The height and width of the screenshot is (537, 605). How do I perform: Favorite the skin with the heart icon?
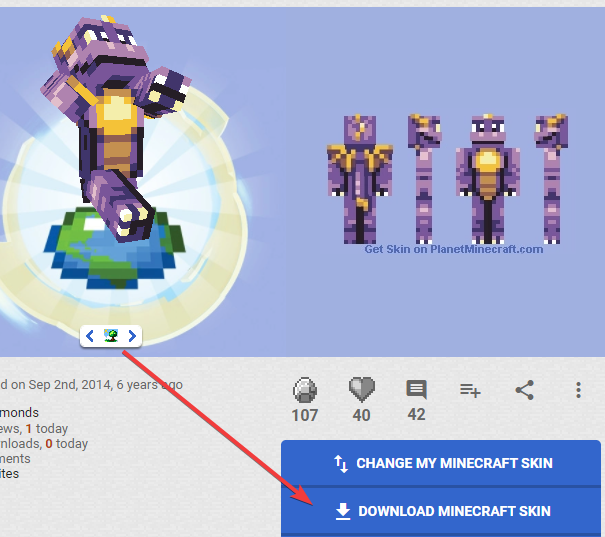(362, 389)
